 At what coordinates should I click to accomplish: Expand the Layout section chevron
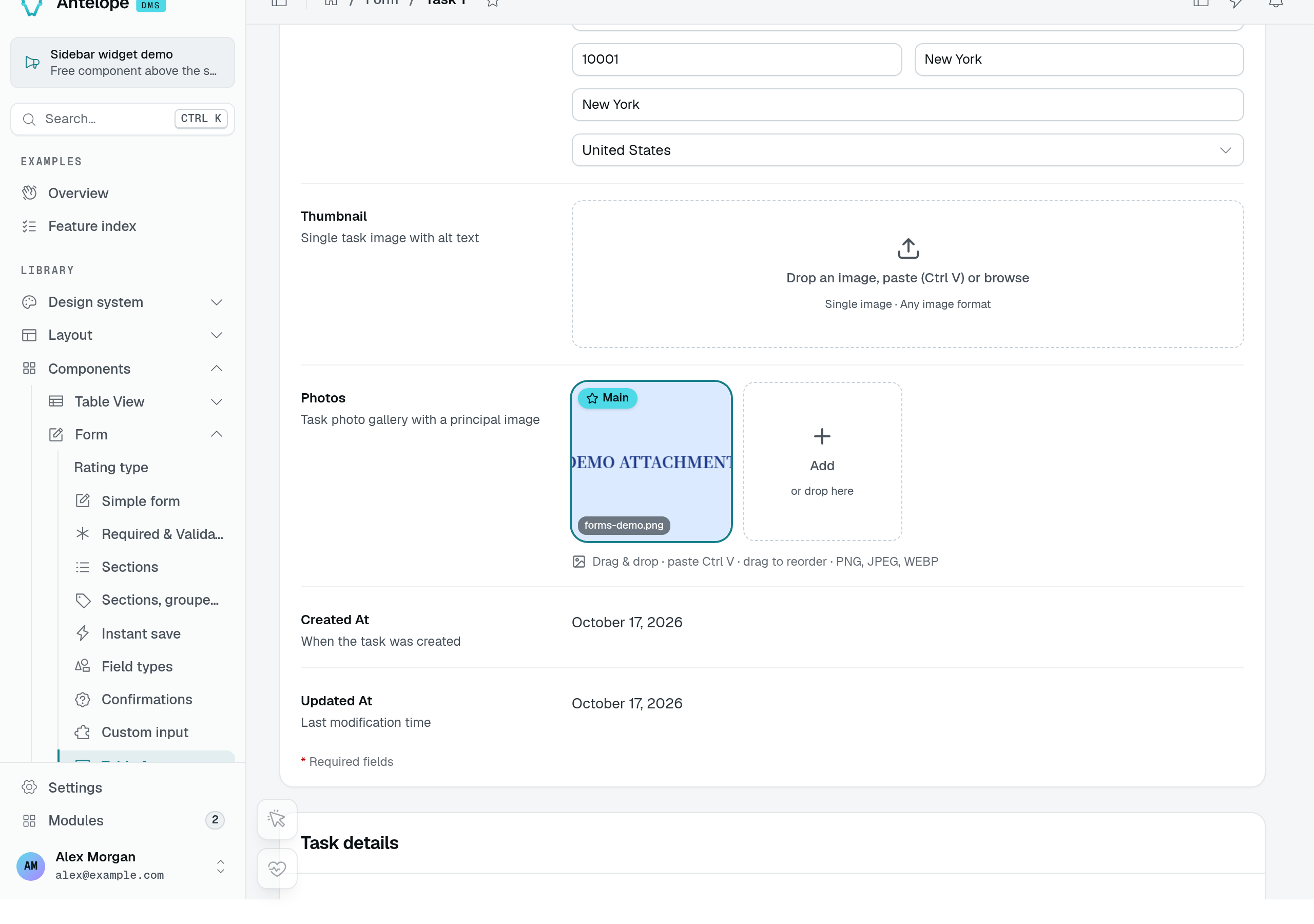(216, 335)
